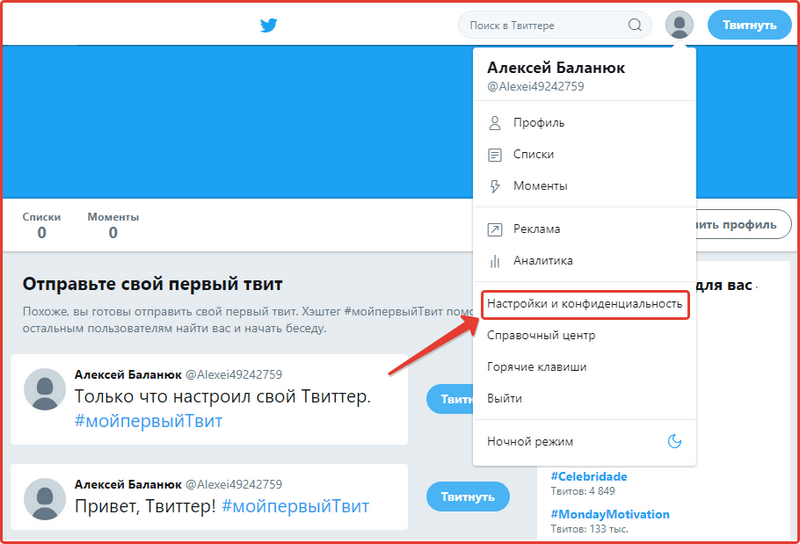Open the Списки counter tab
800x544 pixels.
point(41,225)
